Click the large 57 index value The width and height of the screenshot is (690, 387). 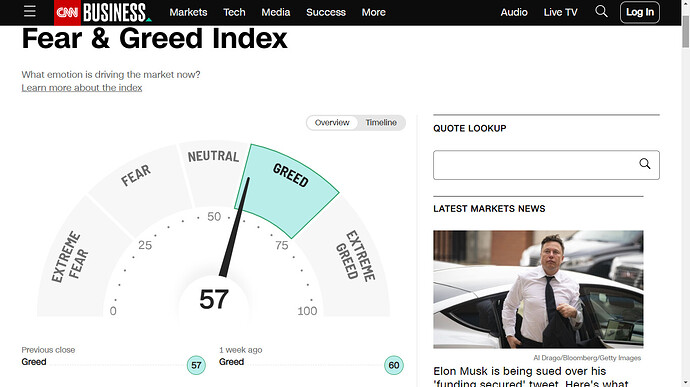coord(214,299)
